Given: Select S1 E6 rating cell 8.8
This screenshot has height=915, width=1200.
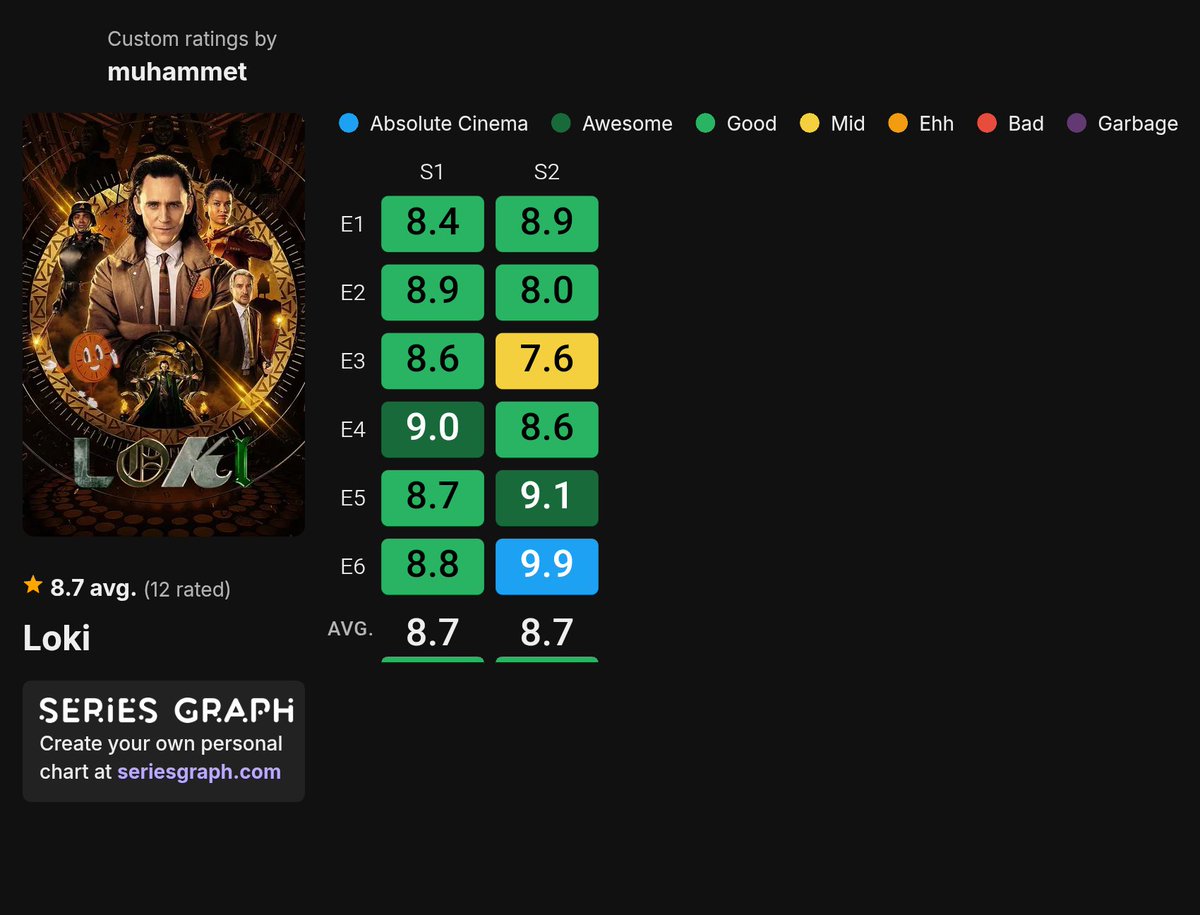Looking at the screenshot, I should [x=432, y=567].
